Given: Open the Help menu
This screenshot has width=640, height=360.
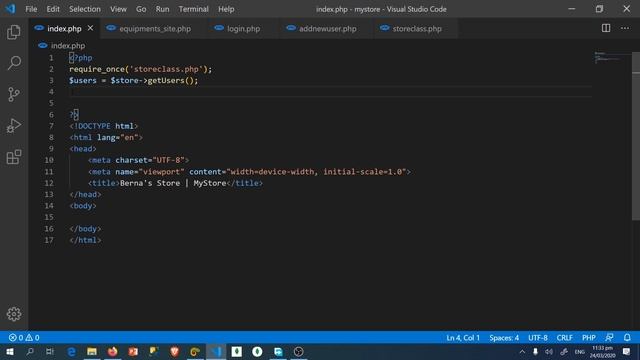Looking at the screenshot, I should [226, 9].
